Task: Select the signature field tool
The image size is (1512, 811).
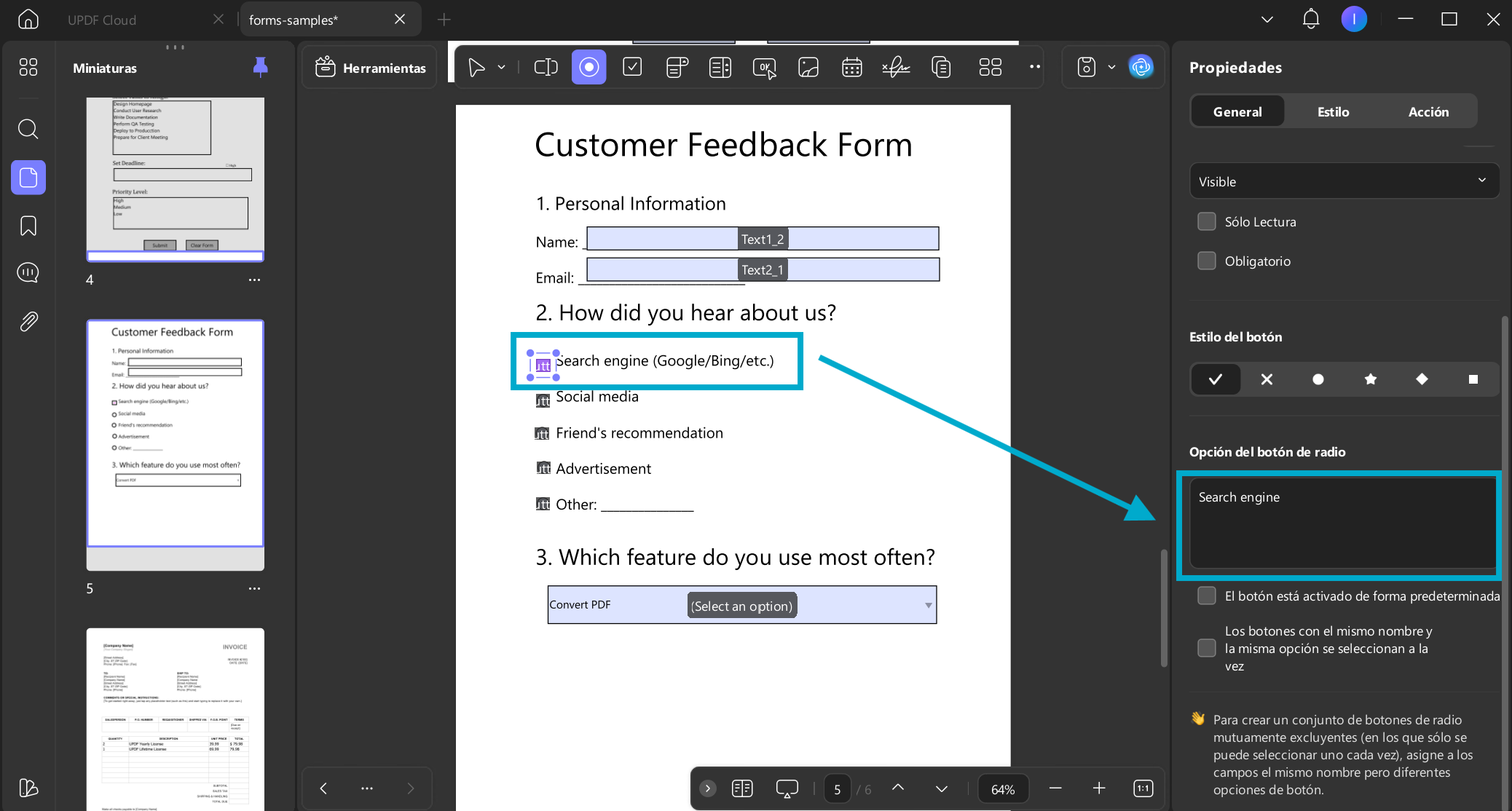Action: coord(896,68)
